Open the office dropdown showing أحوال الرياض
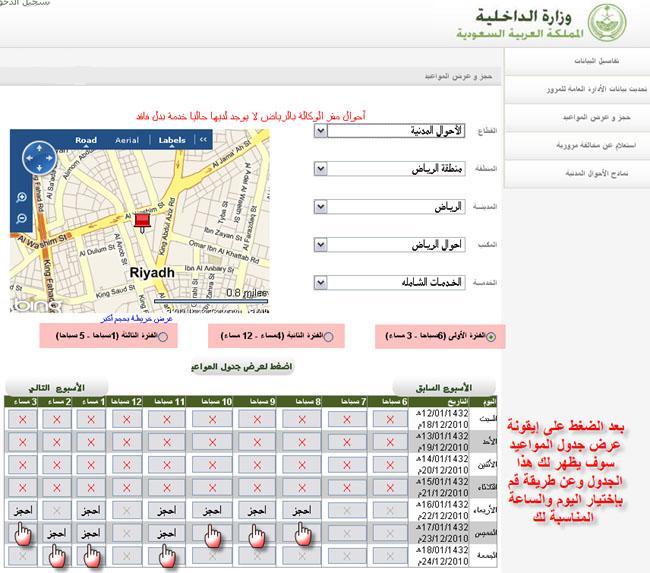Screen dimensions: 650x573 tap(390, 245)
